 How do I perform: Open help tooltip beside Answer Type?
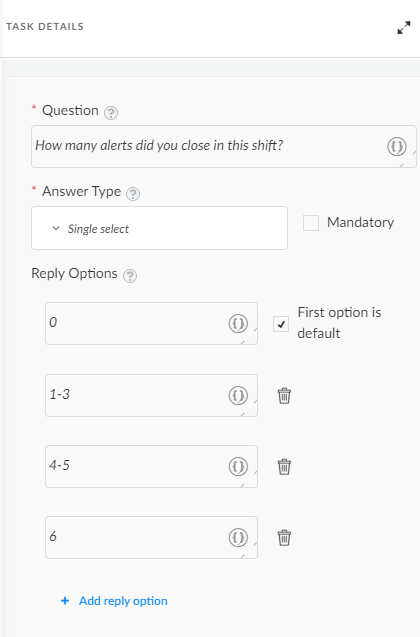[133, 194]
